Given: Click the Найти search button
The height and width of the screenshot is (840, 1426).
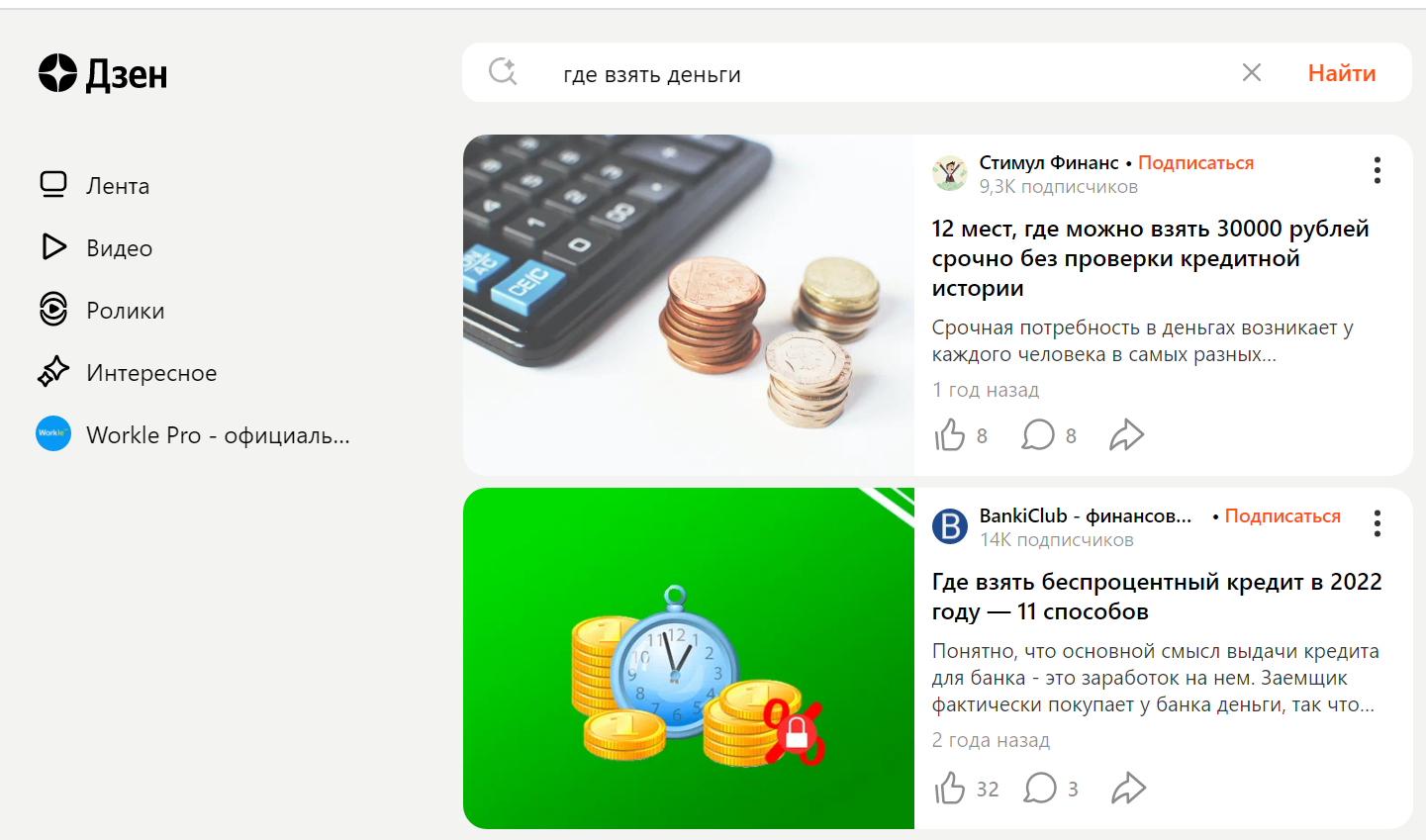Looking at the screenshot, I should pos(1342,72).
